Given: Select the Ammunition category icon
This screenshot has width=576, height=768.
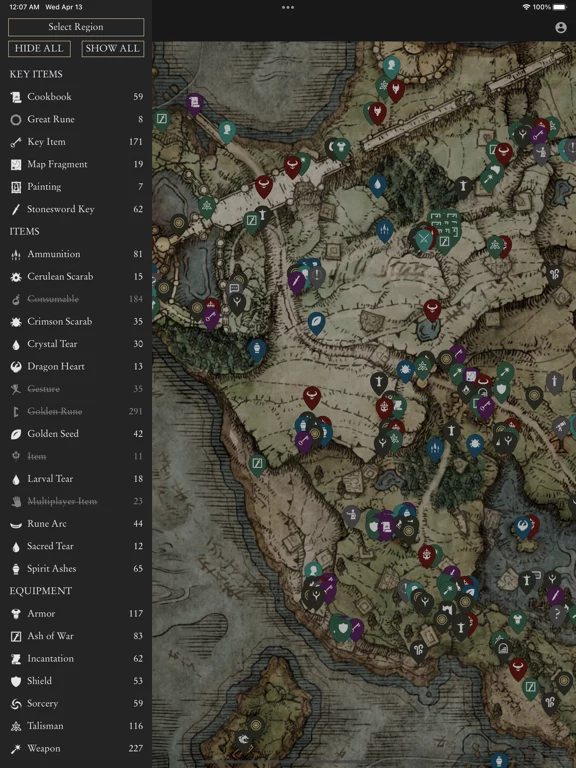Looking at the screenshot, I should 16,254.
